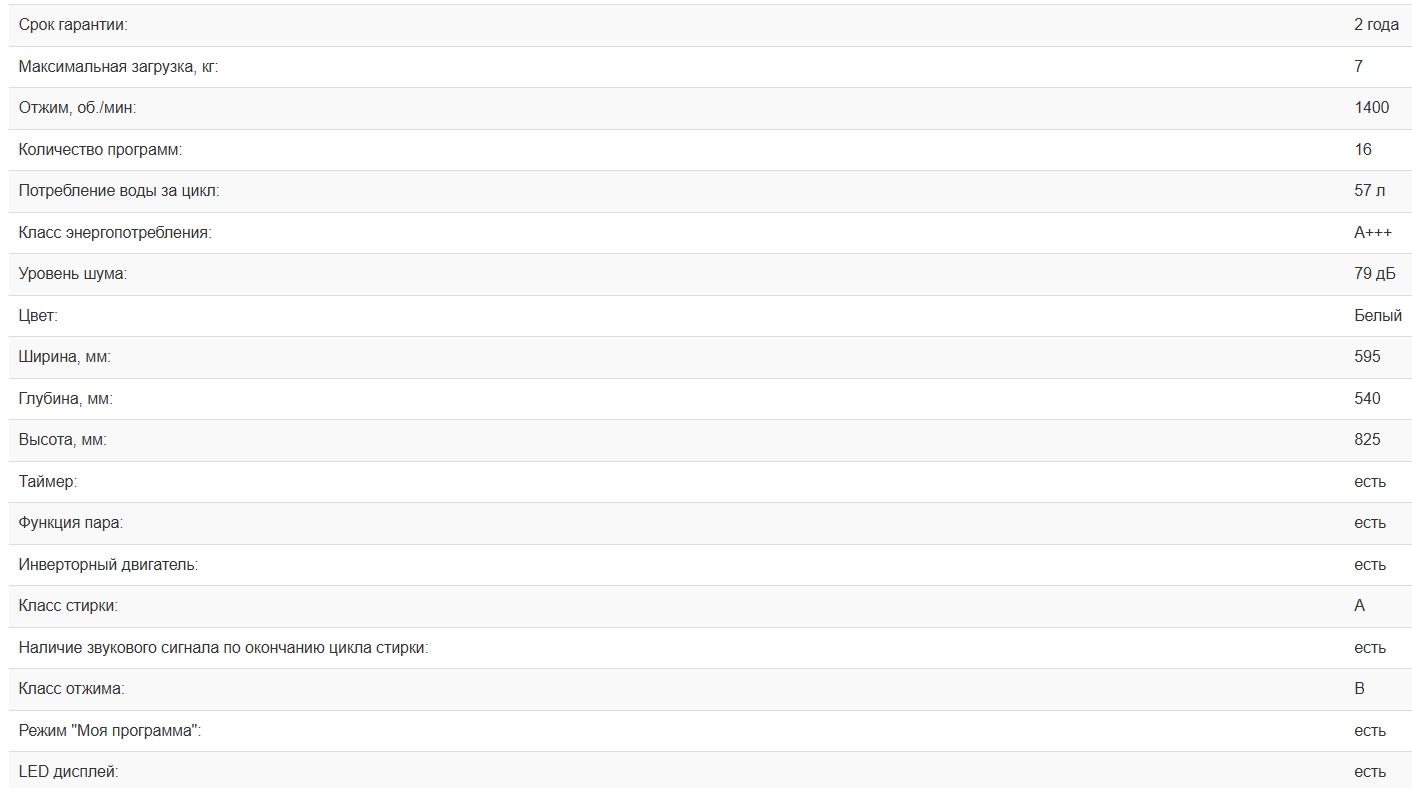Select the depth value 540
Viewport: 1412px width, 788px height.
click(1367, 399)
